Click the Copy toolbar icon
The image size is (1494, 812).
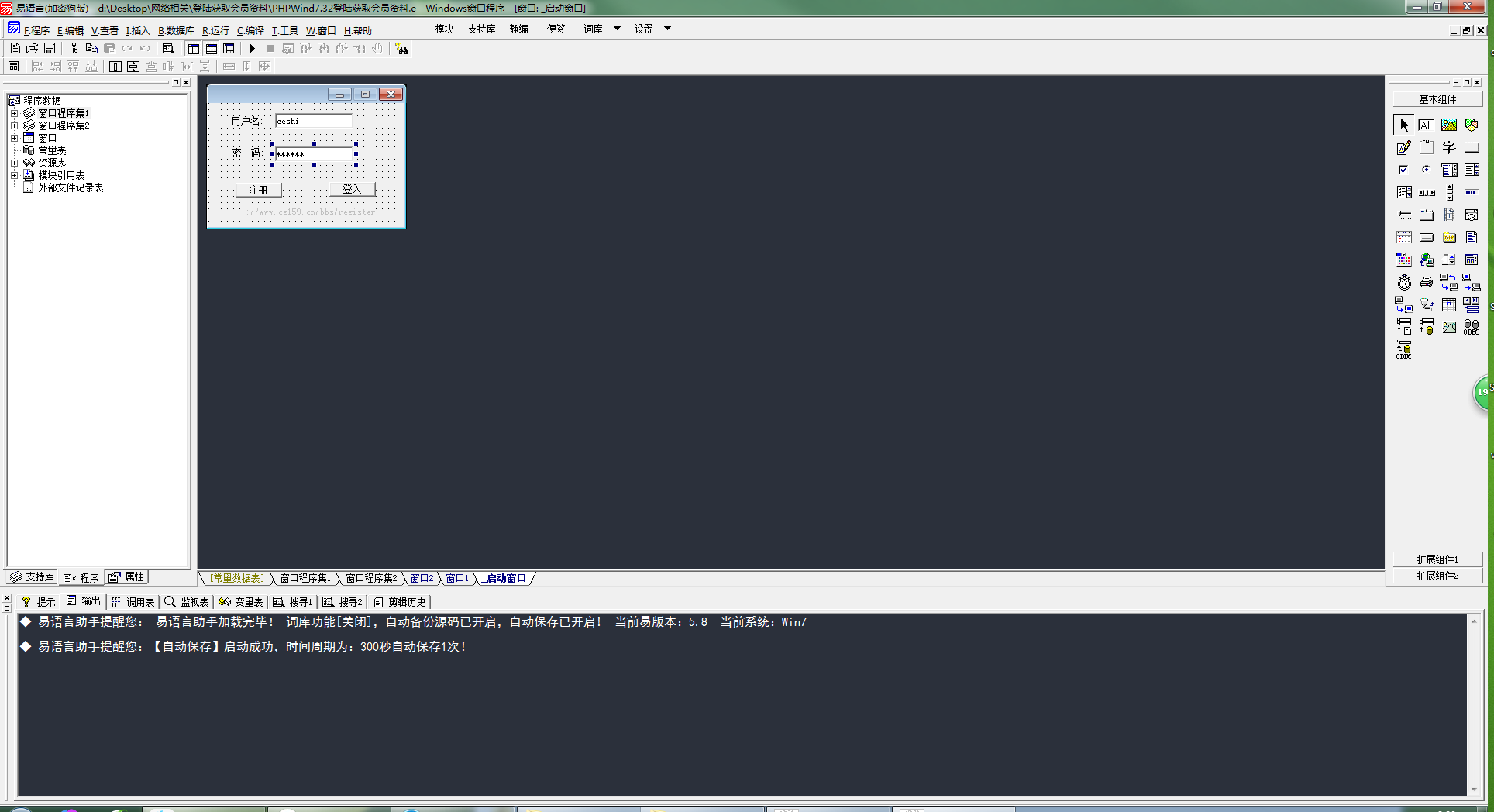[x=91, y=48]
